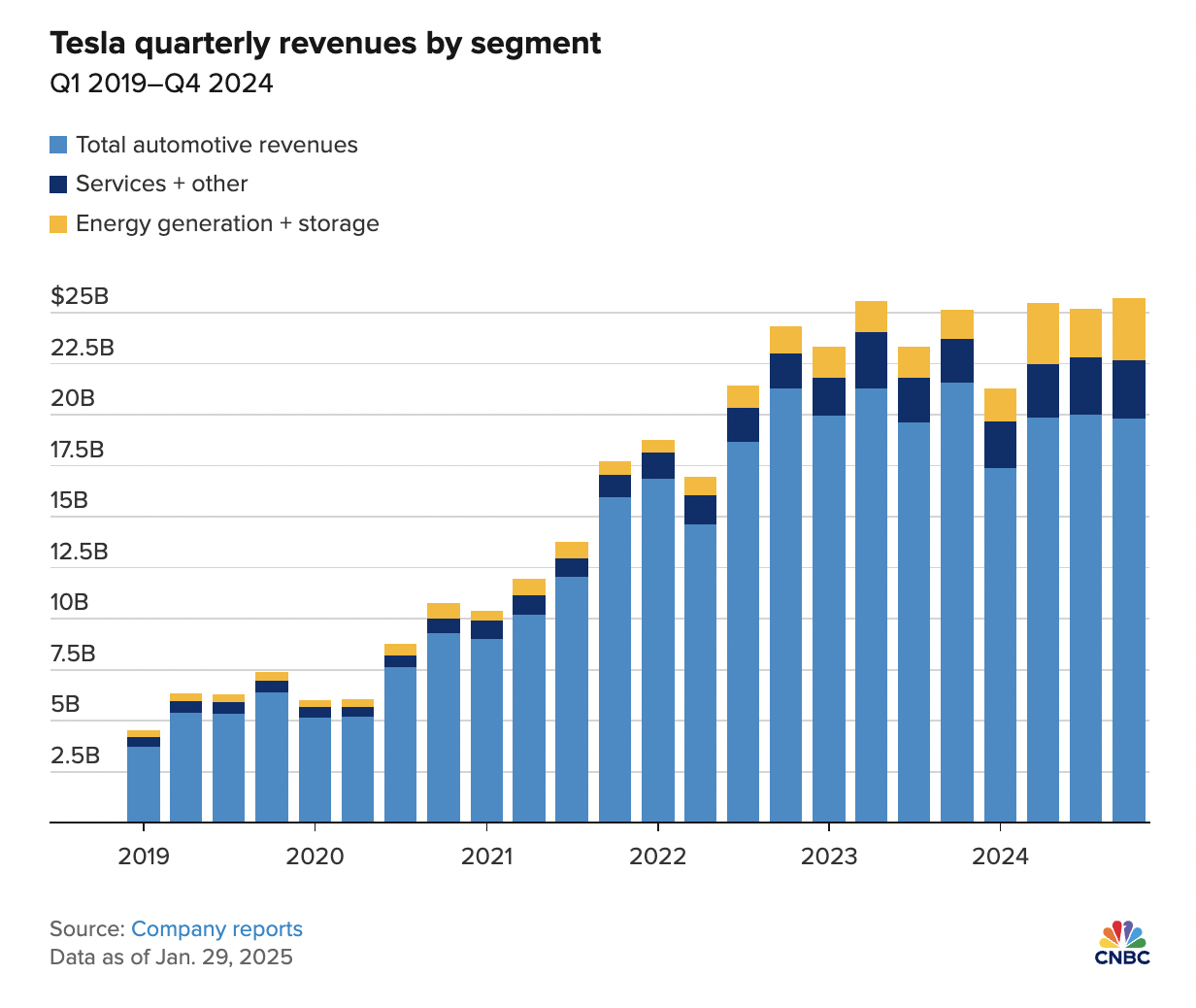
Task: Click the "Energy generation + storage" legend label
Action: pyautogui.click(x=227, y=224)
